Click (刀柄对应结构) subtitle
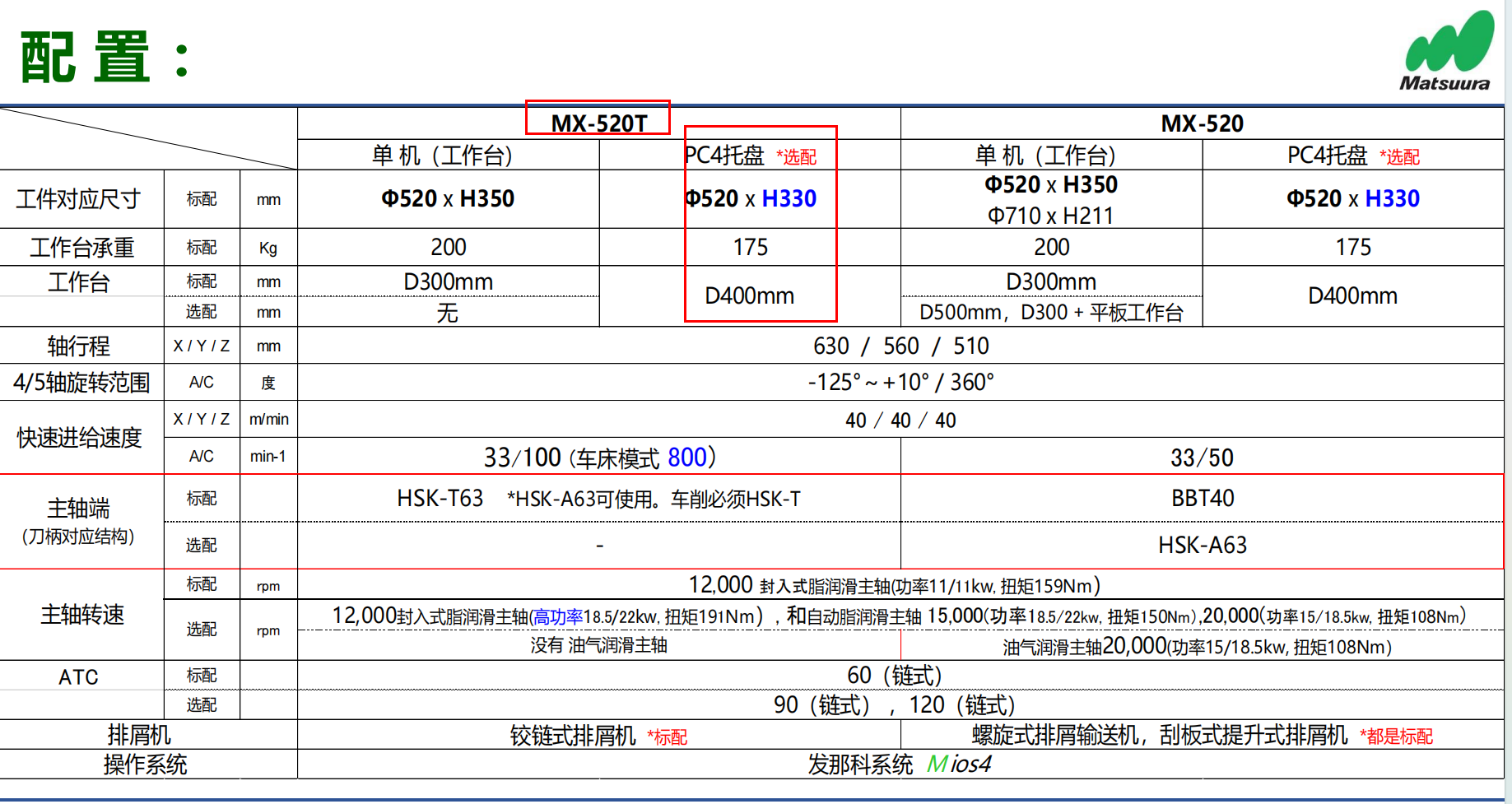1512x804 pixels. (78, 537)
